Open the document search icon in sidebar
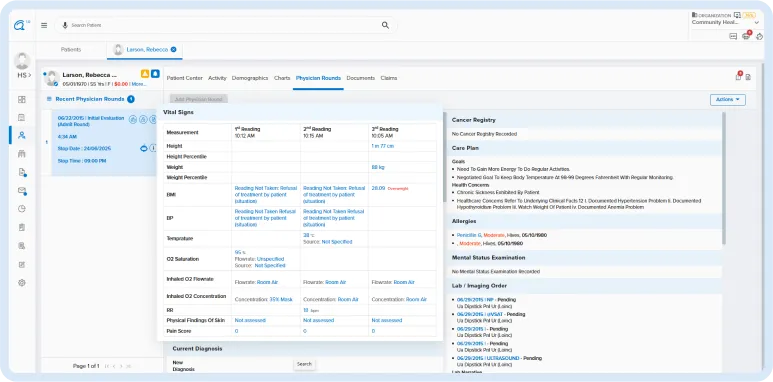Image resolution: width=773 pixels, height=382 pixels. click(x=22, y=245)
